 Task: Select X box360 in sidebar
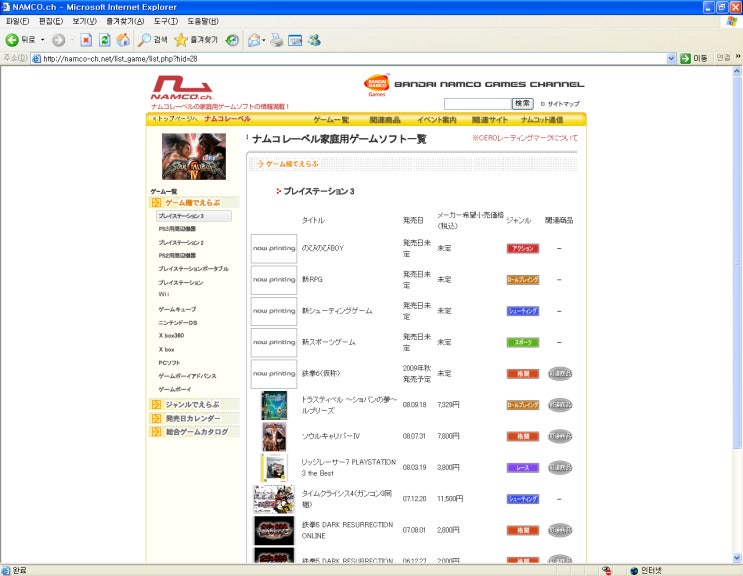pos(171,335)
